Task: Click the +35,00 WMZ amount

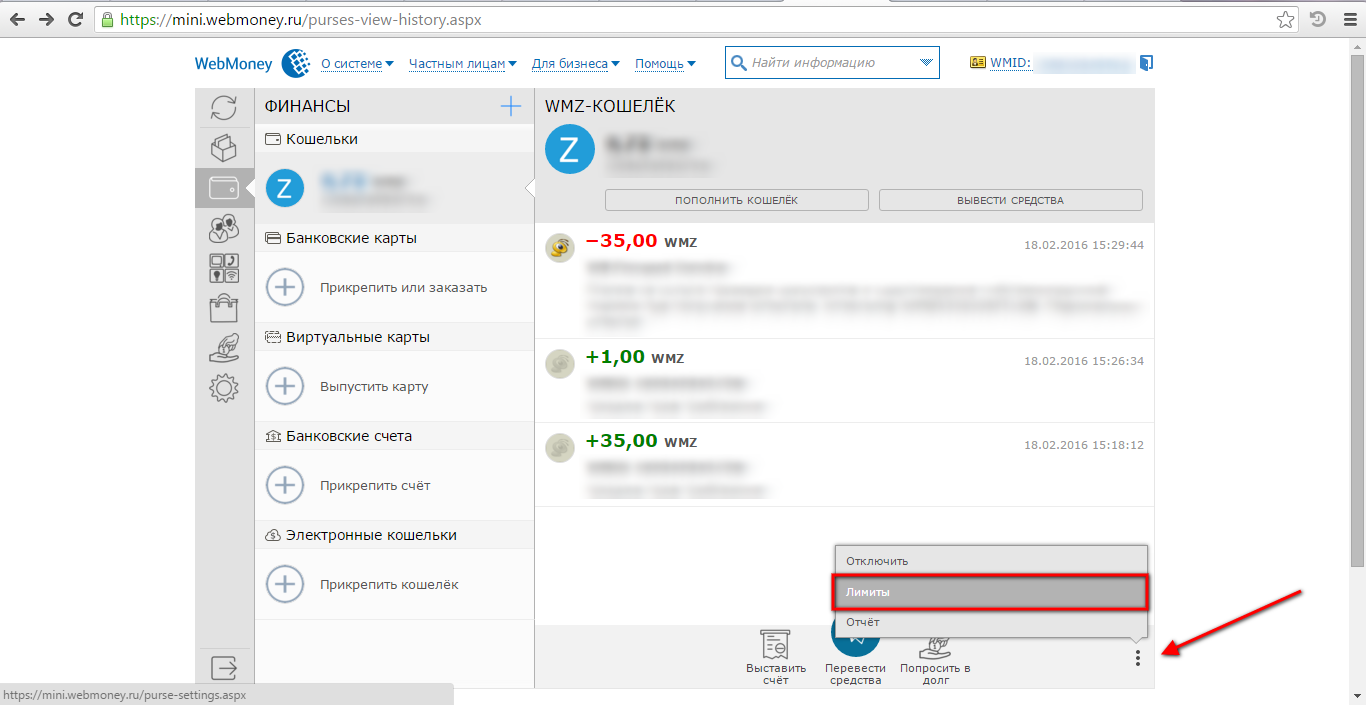Action: tap(641, 441)
